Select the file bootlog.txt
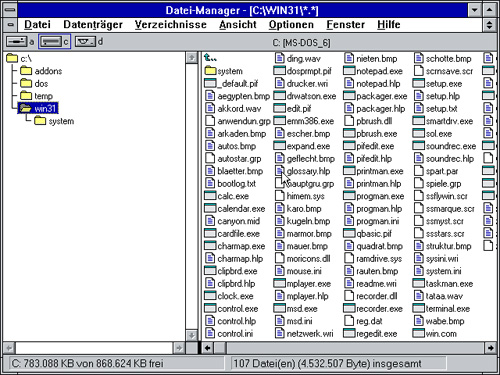Image resolution: width=500 pixels, height=375 pixels. pos(231,184)
